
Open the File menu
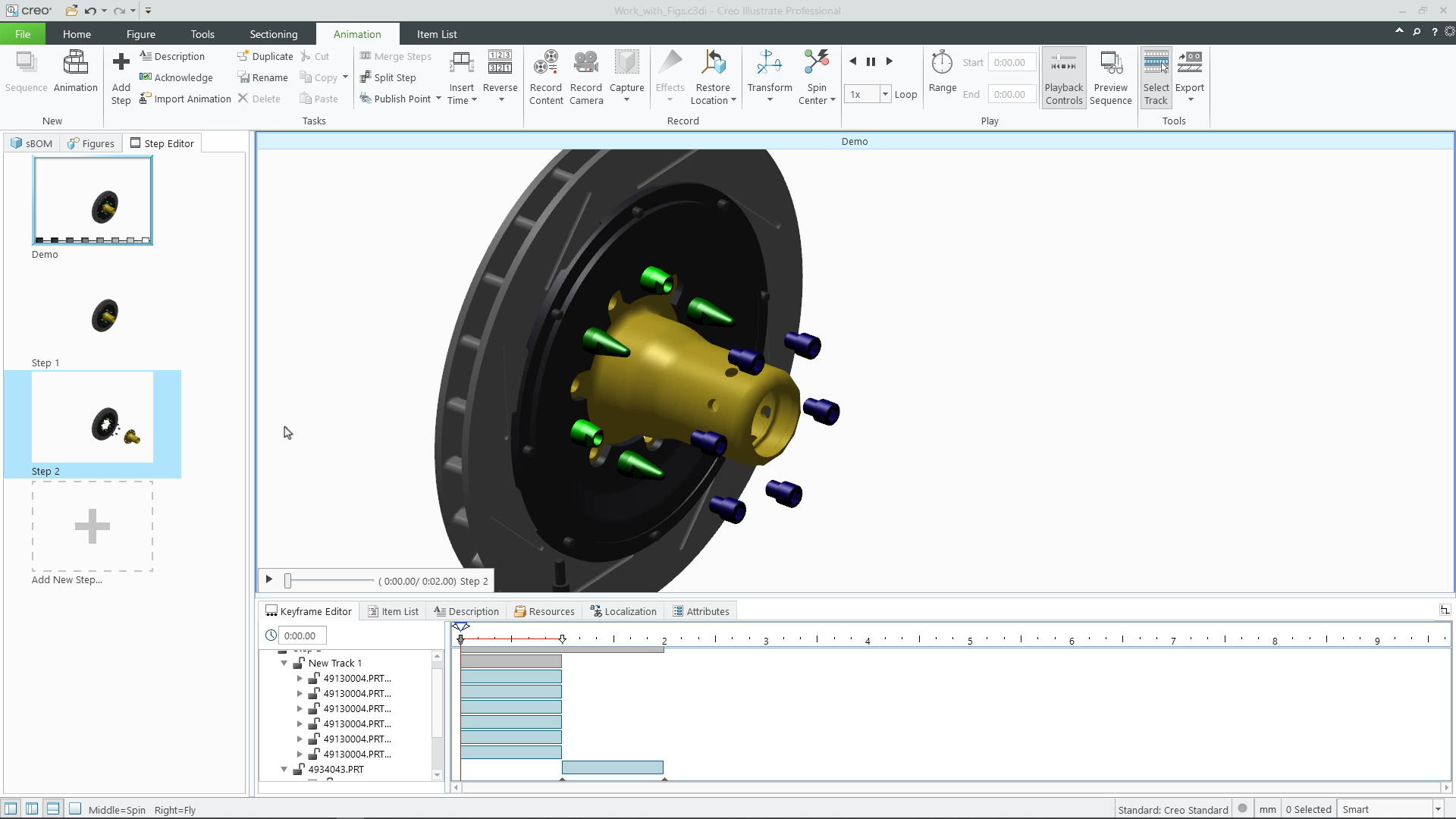tap(23, 34)
